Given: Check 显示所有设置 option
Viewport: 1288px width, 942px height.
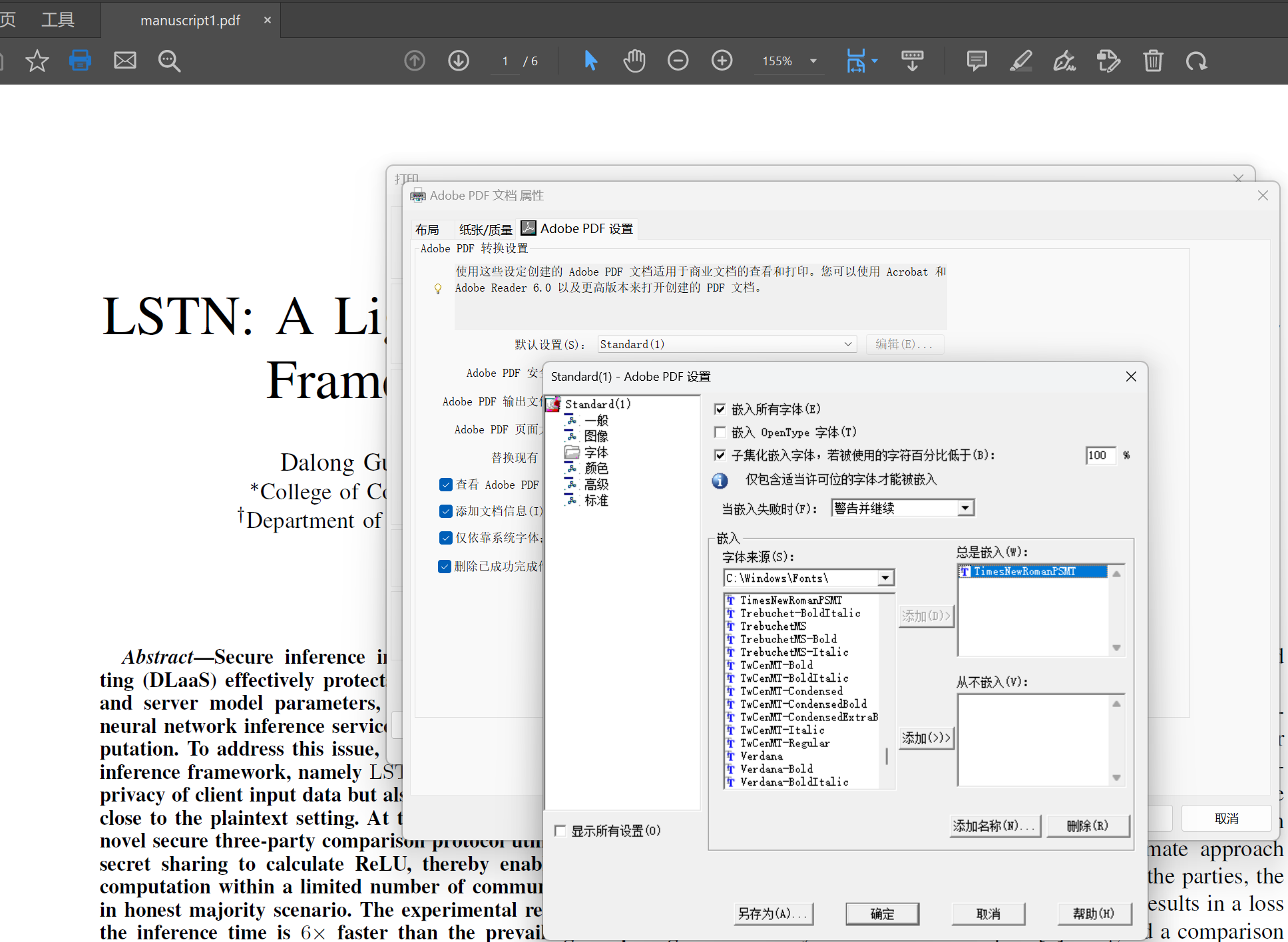Looking at the screenshot, I should coord(560,830).
